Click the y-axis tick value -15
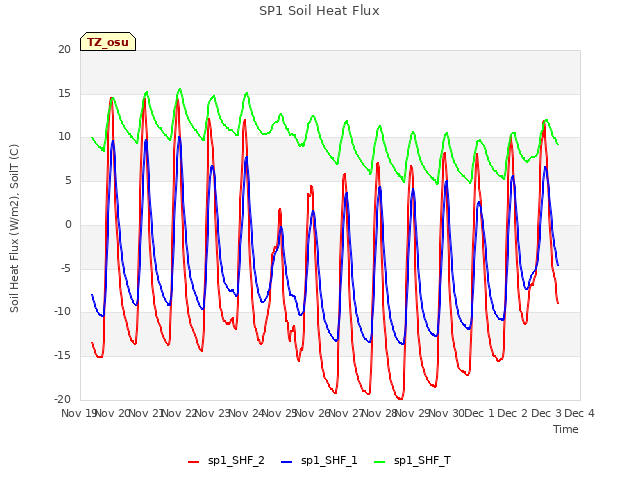The width and height of the screenshot is (640, 480). click(x=62, y=356)
